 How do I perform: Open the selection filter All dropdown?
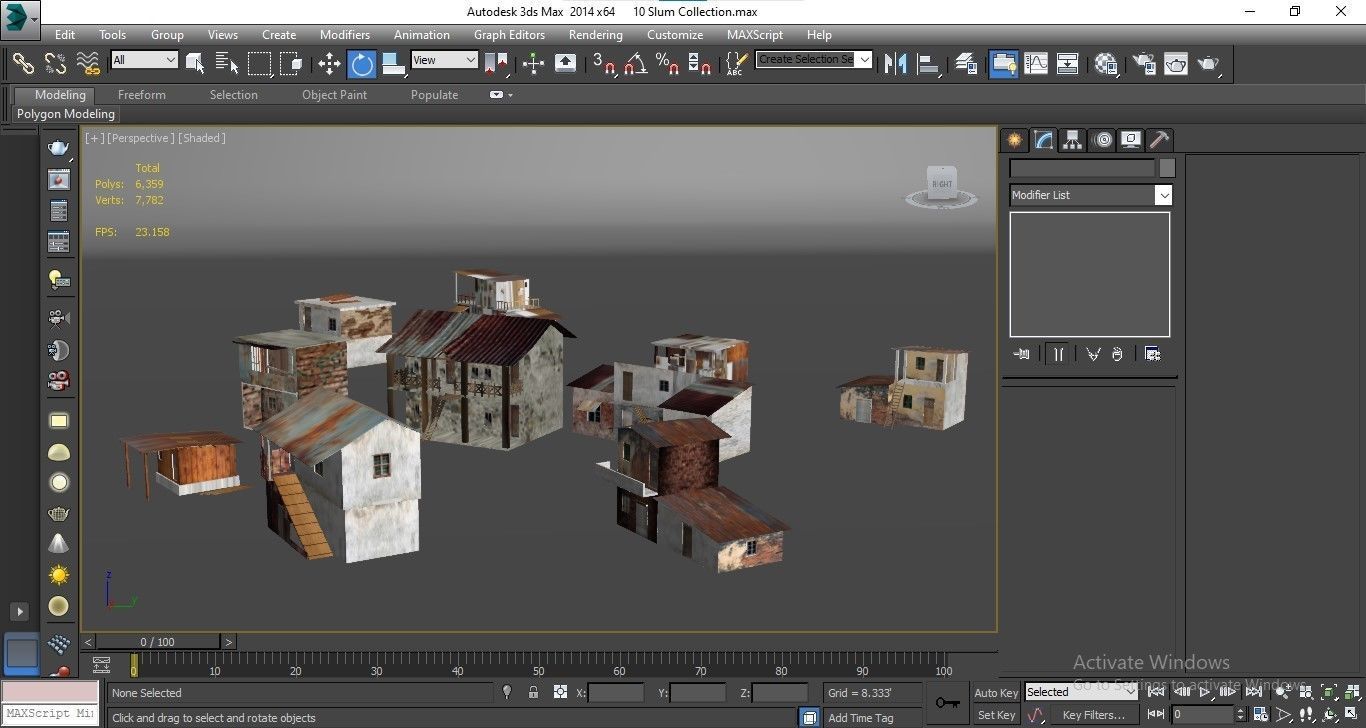(x=144, y=60)
